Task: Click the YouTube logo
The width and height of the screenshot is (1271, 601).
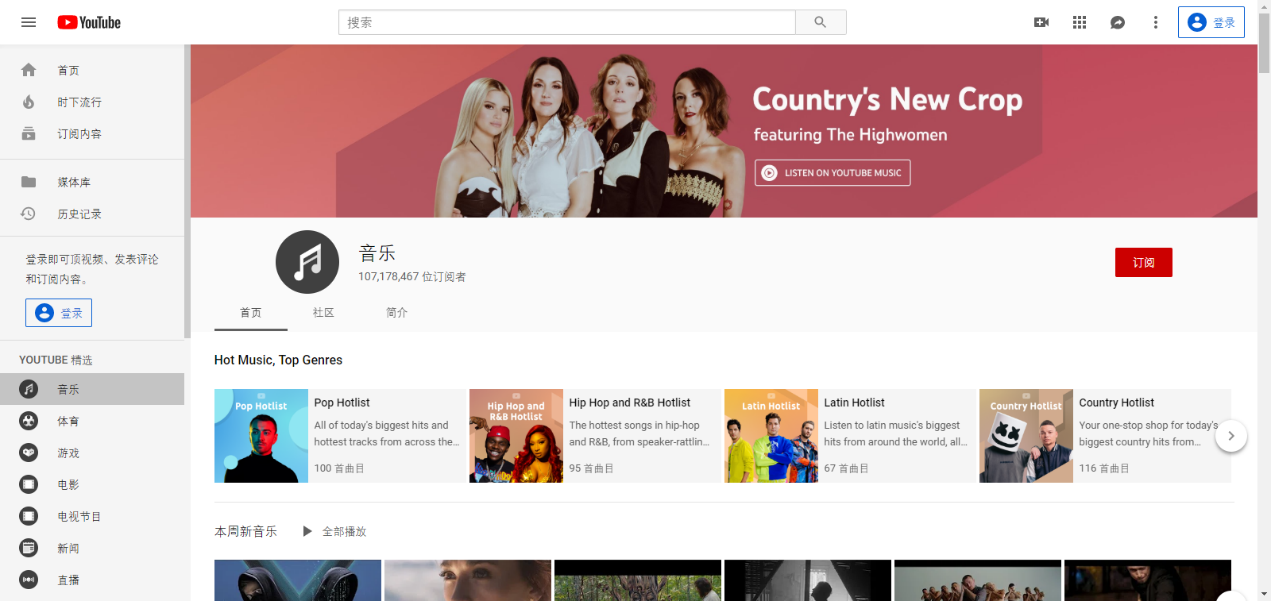Action: tap(89, 22)
